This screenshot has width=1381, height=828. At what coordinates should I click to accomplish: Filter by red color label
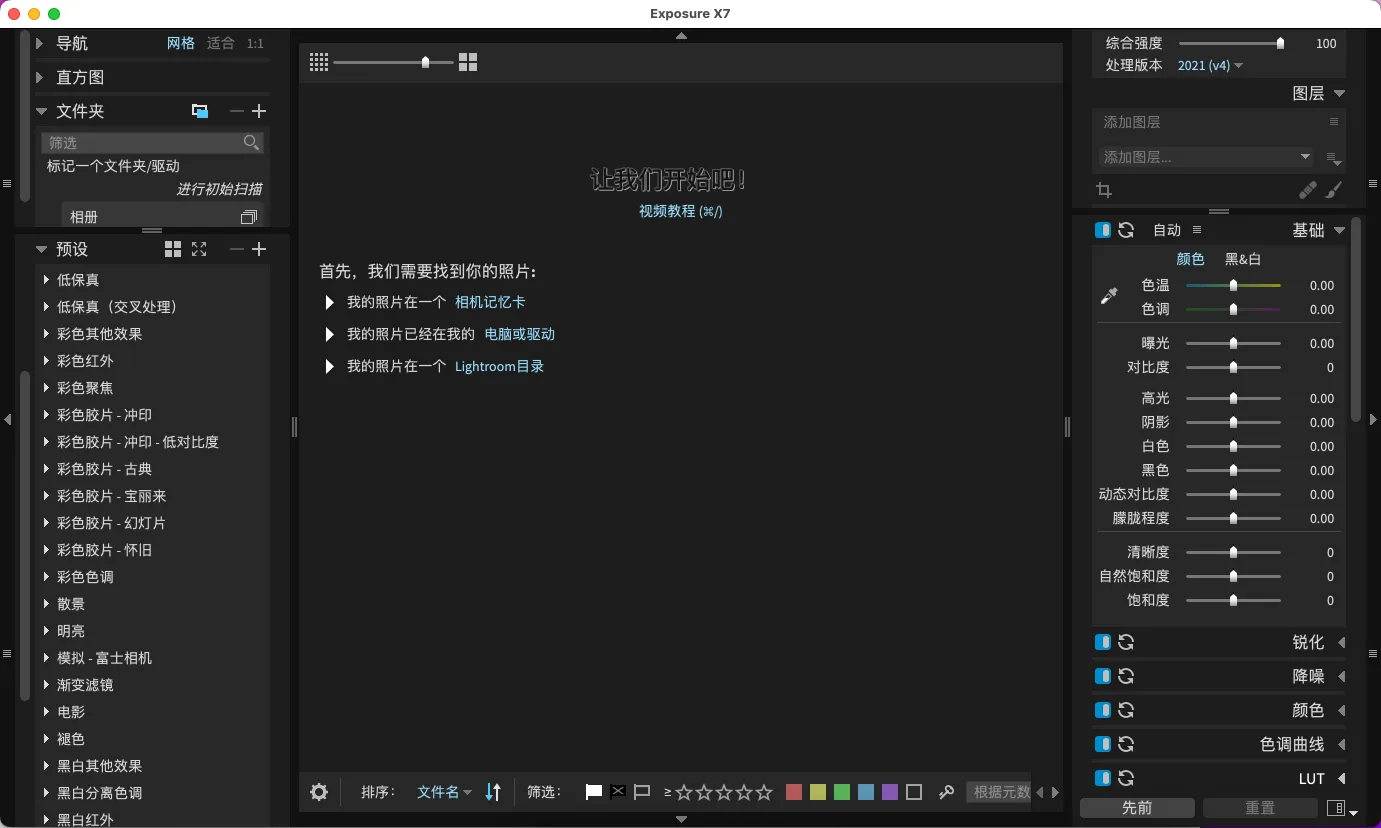click(x=794, y=792)
